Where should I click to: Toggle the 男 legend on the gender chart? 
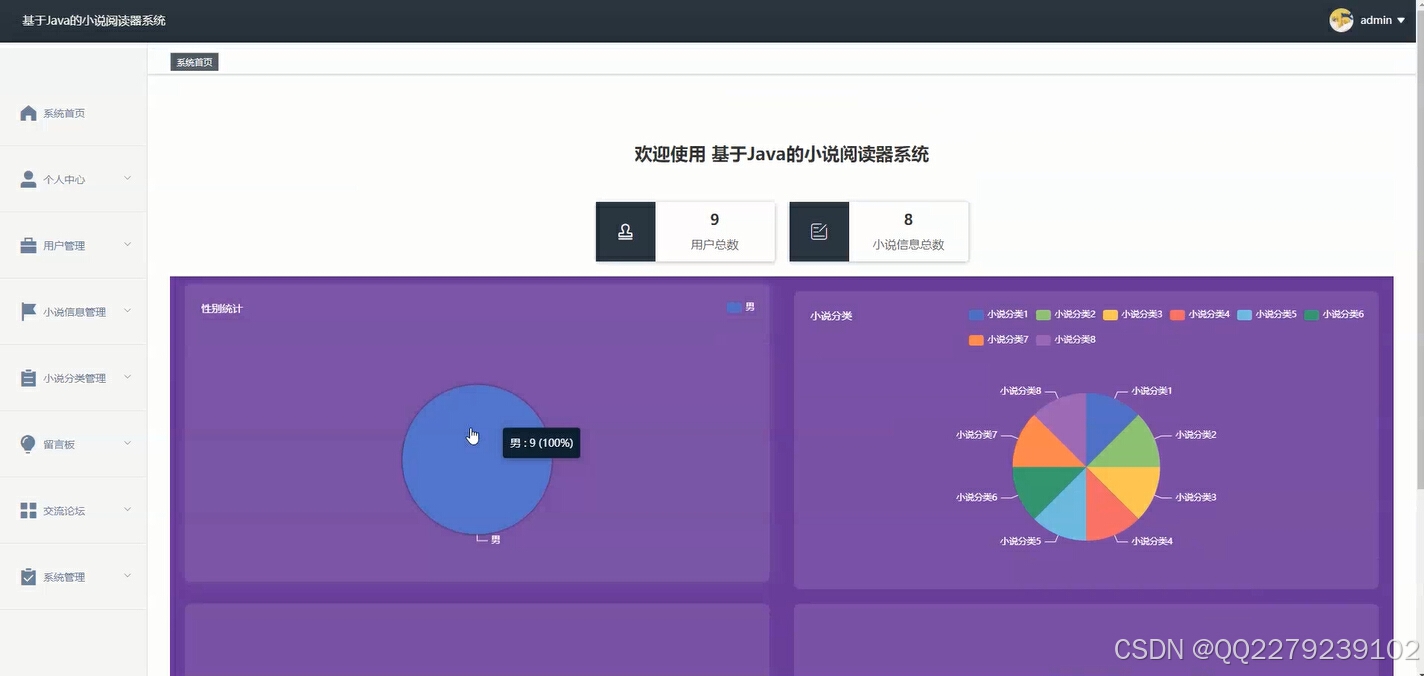pos(741,307)
